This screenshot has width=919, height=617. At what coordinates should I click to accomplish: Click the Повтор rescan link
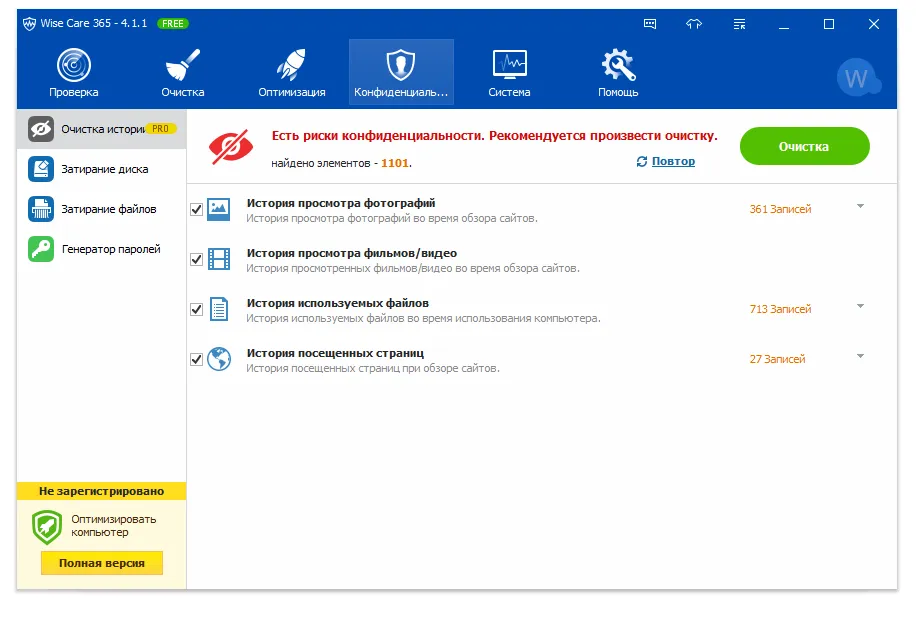[673, 161]
